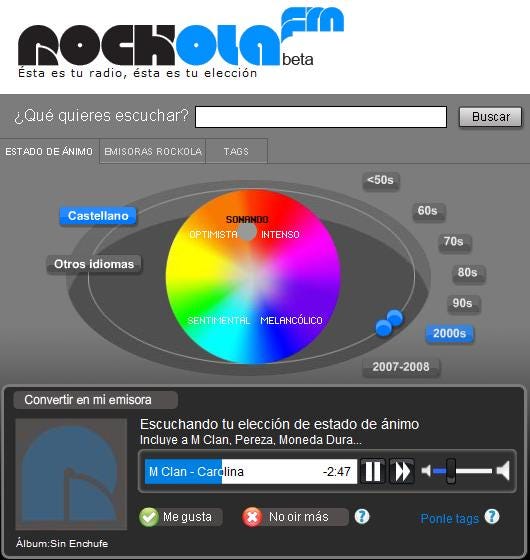The image size is (530, 560).
Task: Switch to Estado de Ánimo tab
Action: pyautogui.click(x=49, y=151)
